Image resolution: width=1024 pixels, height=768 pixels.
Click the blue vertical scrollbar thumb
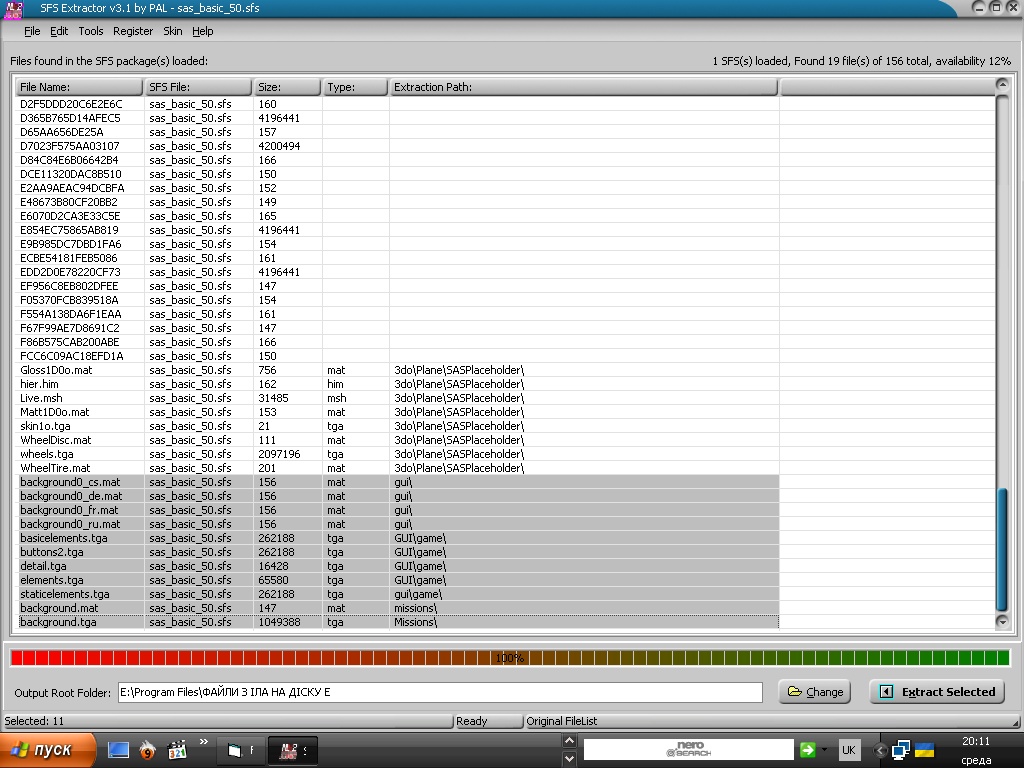tap(1002, 550)
